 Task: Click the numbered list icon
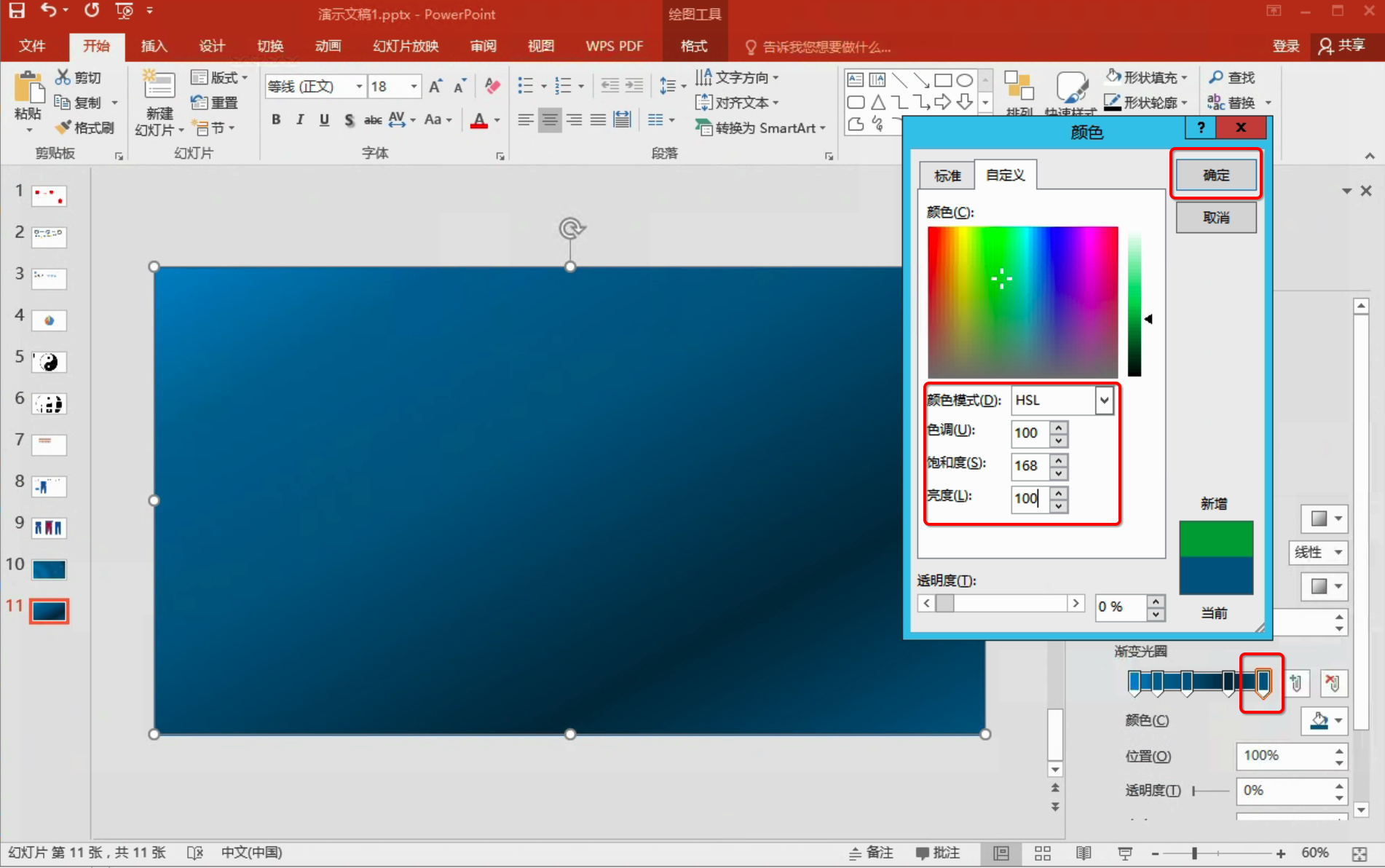click(563, 86)
